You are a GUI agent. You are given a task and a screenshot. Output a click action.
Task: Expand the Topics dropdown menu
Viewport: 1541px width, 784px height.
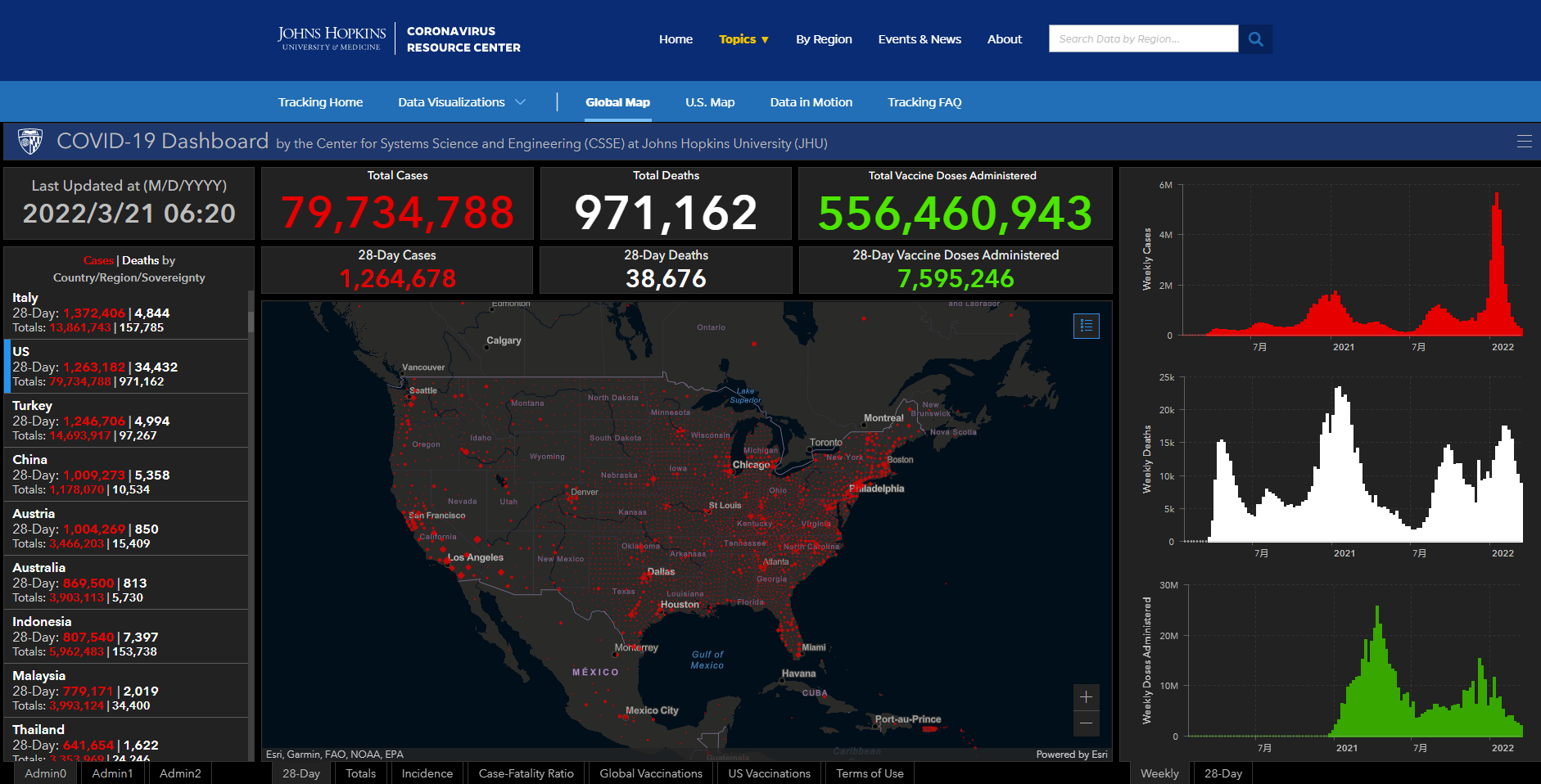(743, 39)
